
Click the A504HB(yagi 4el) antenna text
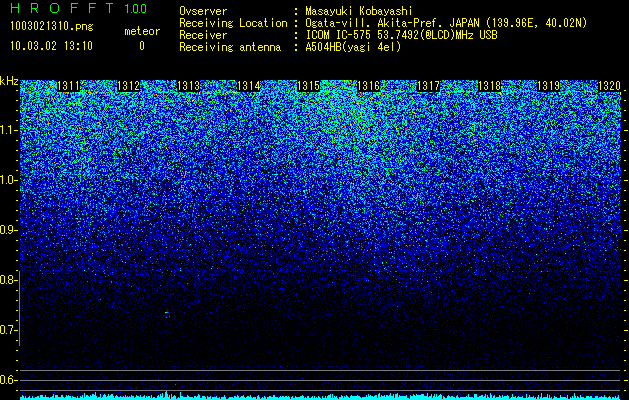[x=353, y=47]
